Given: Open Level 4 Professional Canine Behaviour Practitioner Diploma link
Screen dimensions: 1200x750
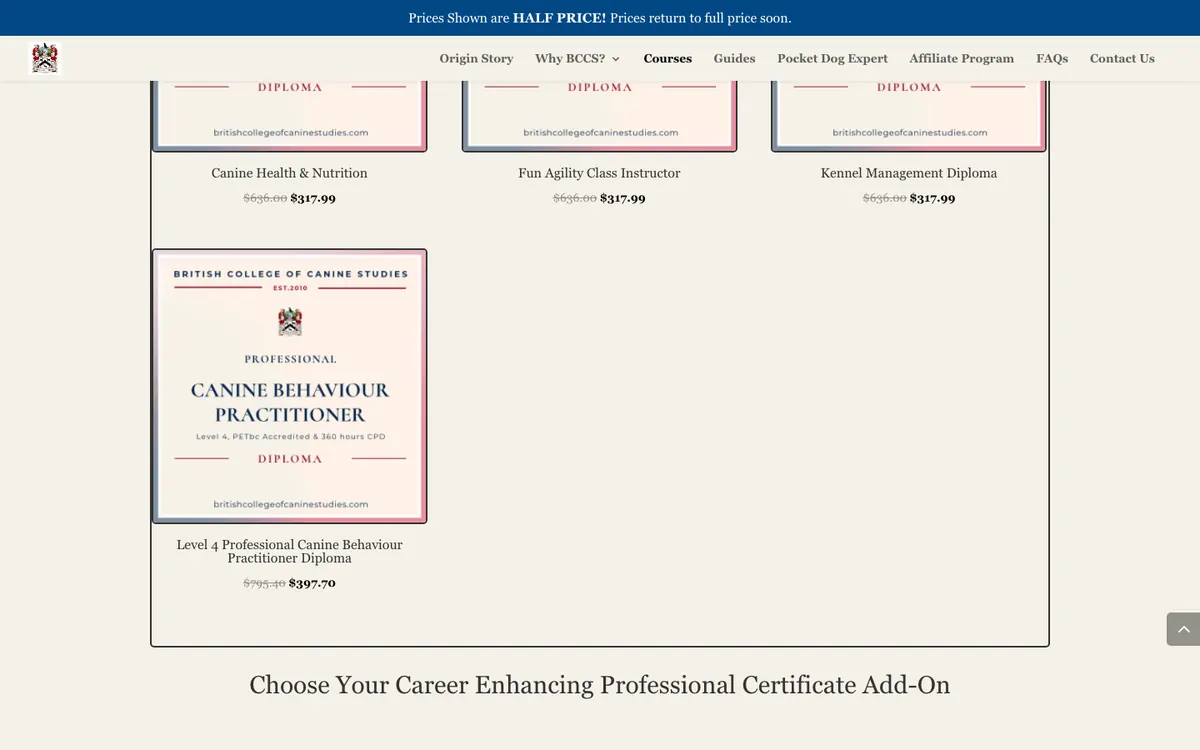Looking at the screenshot, I should point(289,551).
